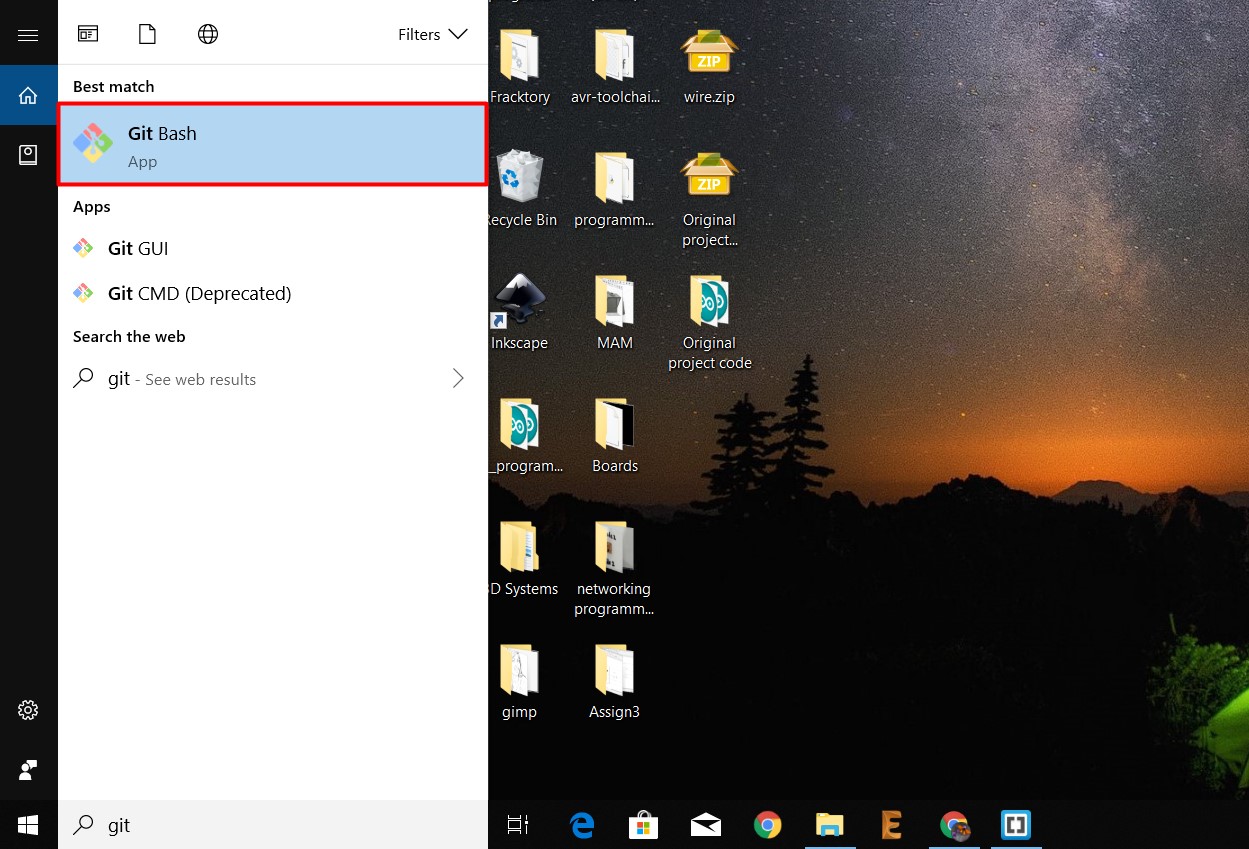Open the Feedback icon in the search sidebar

[28, 770]
